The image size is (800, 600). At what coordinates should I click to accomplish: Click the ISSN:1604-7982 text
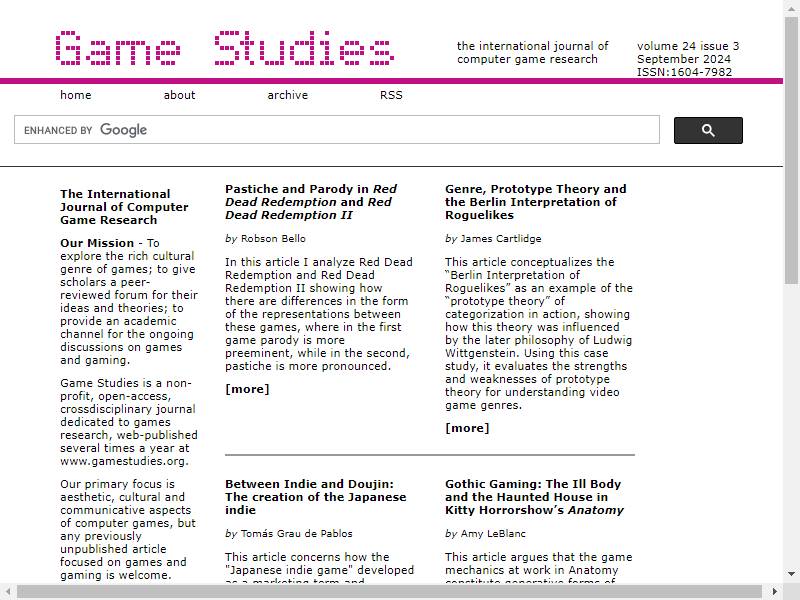point(684,72)
